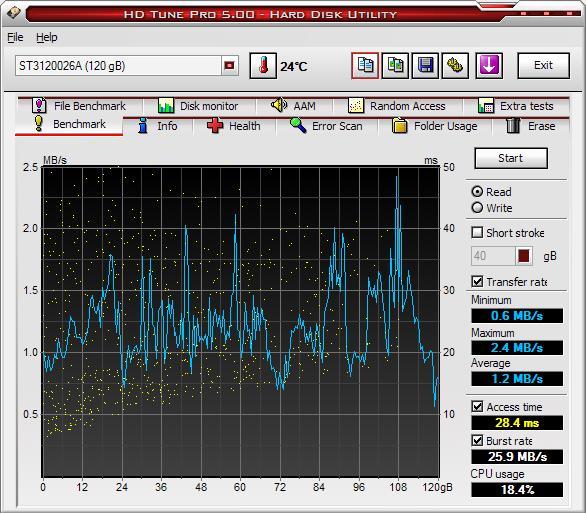
Task: Click the 24°C temperature reading
Action: pyautogui.click(x=294, y=67)
